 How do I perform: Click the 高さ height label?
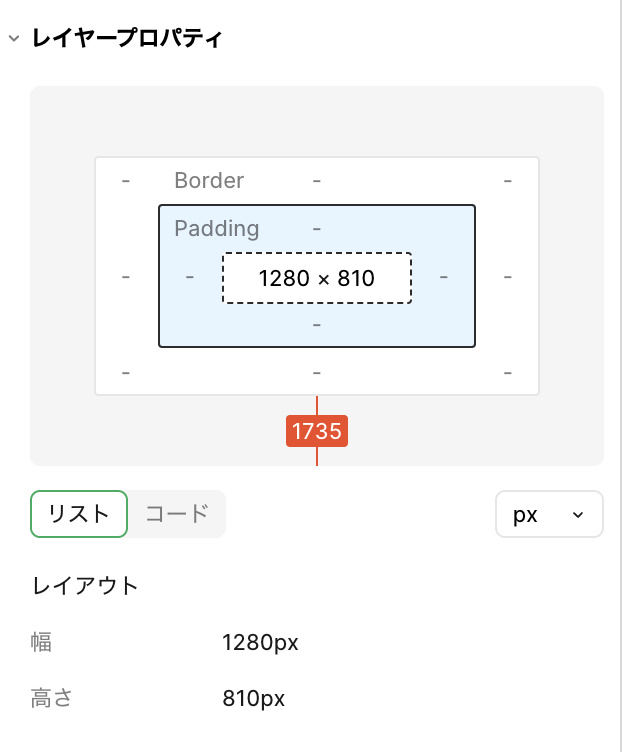(52, 698)
